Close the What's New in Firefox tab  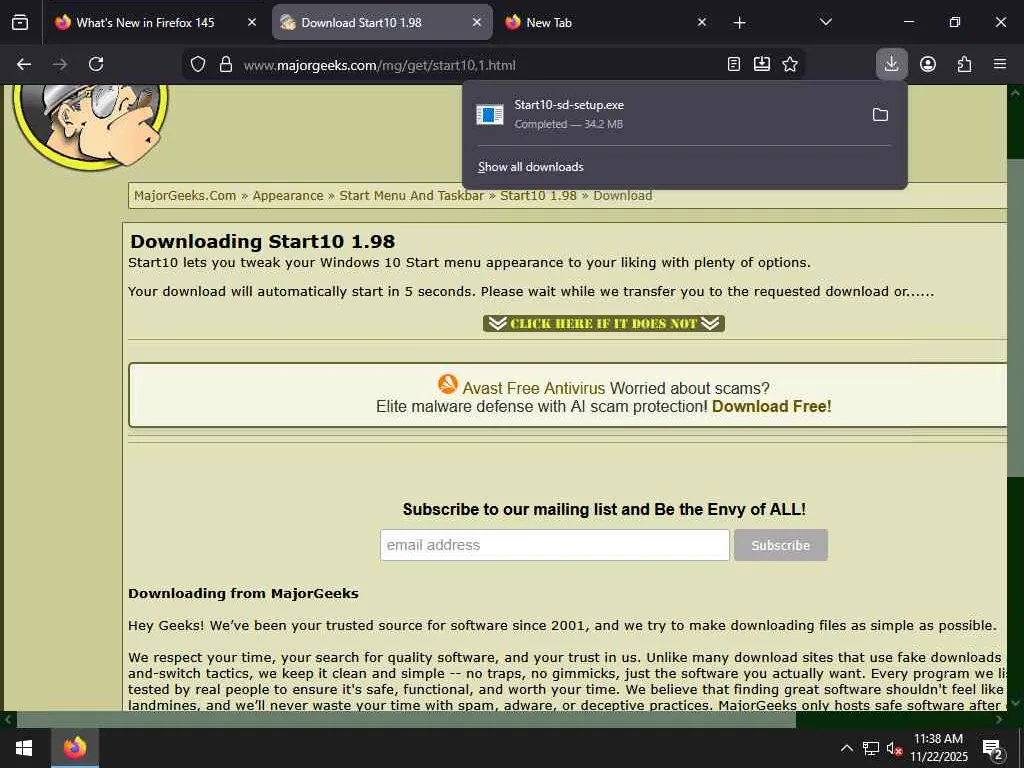(252, 22)
